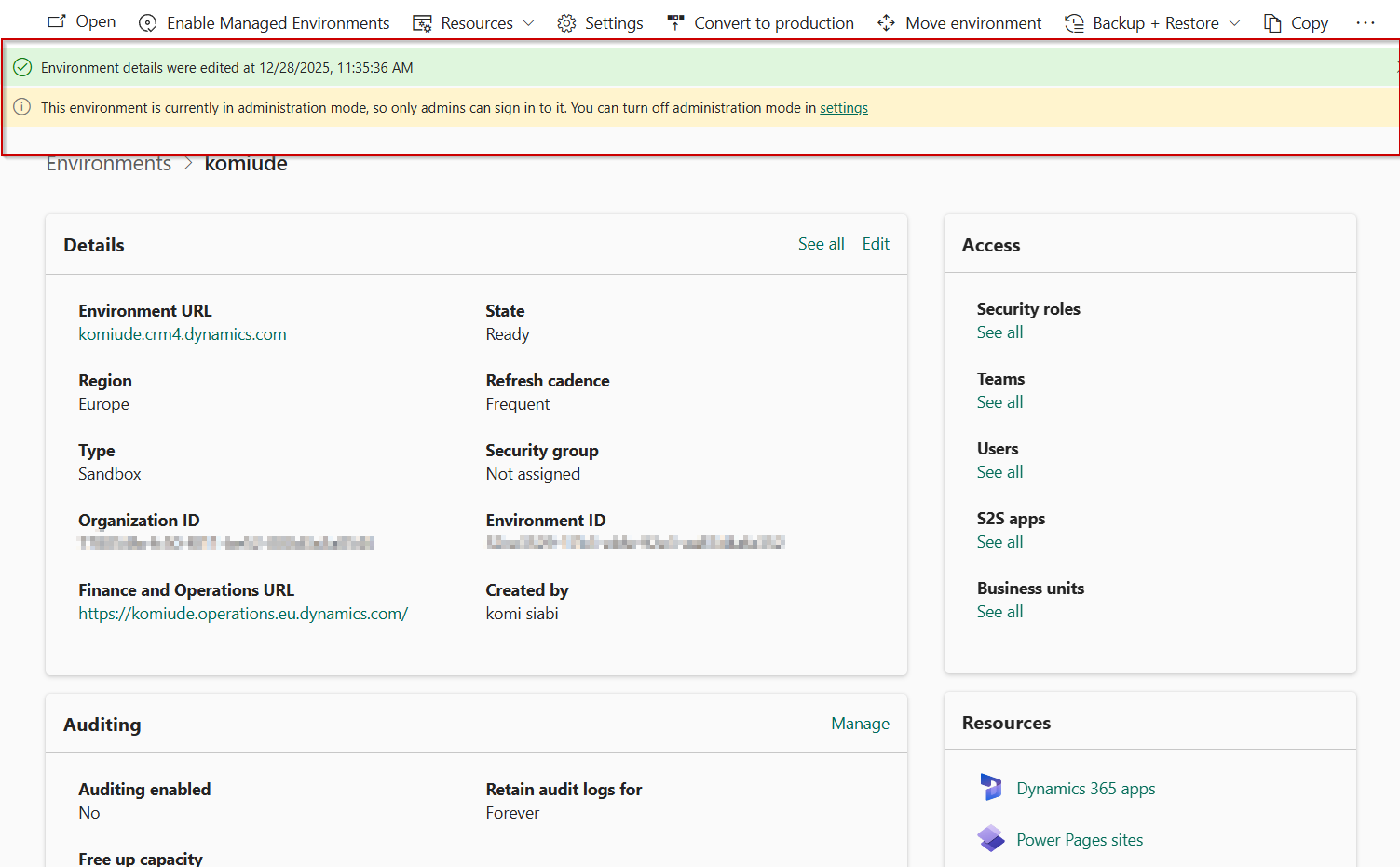
Task: Click See all in the Details card
Action: click(x=822, y=244)
